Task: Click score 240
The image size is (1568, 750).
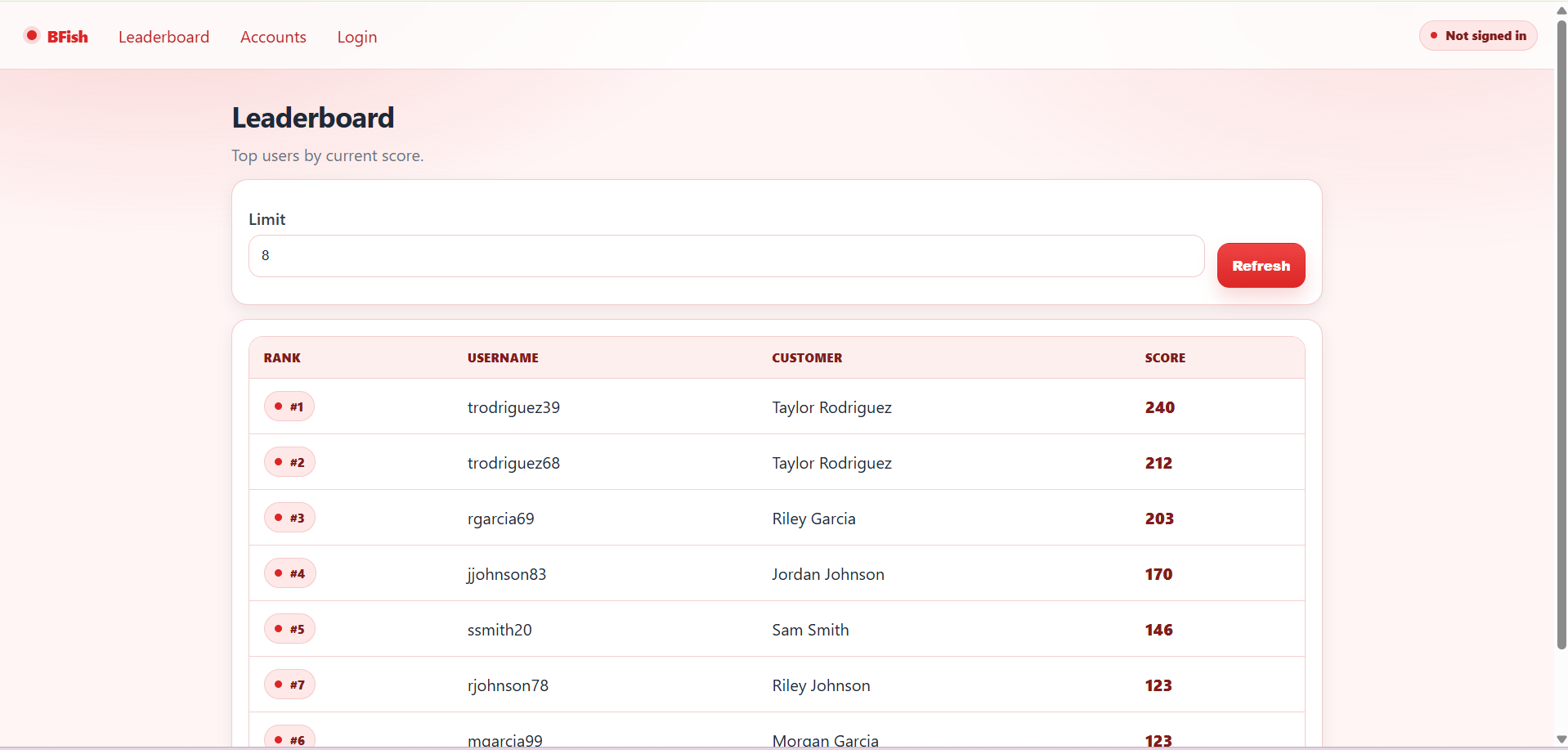Action: (1159, 407)
